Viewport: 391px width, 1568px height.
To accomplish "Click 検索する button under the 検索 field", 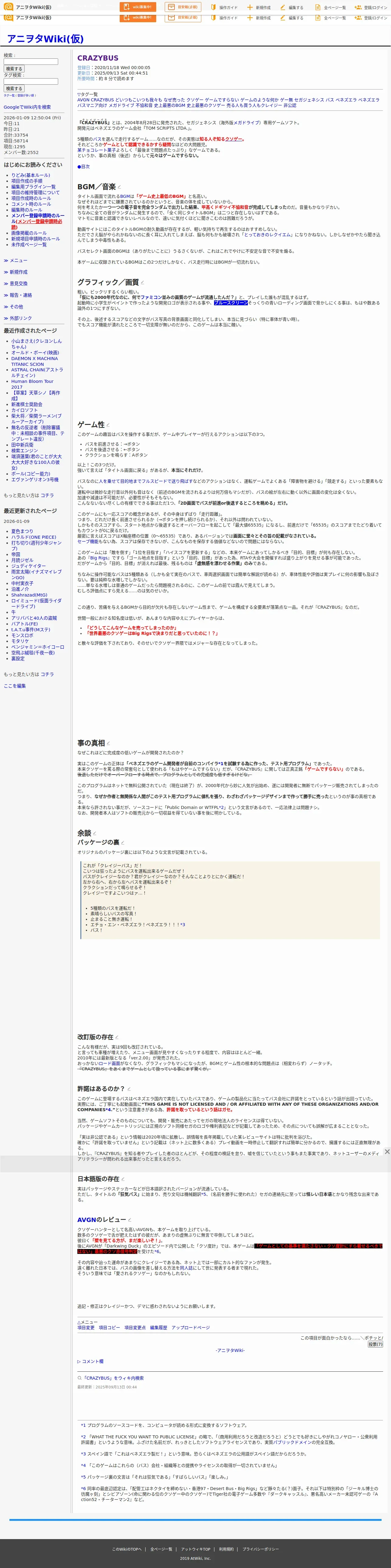I will (14, 69).
